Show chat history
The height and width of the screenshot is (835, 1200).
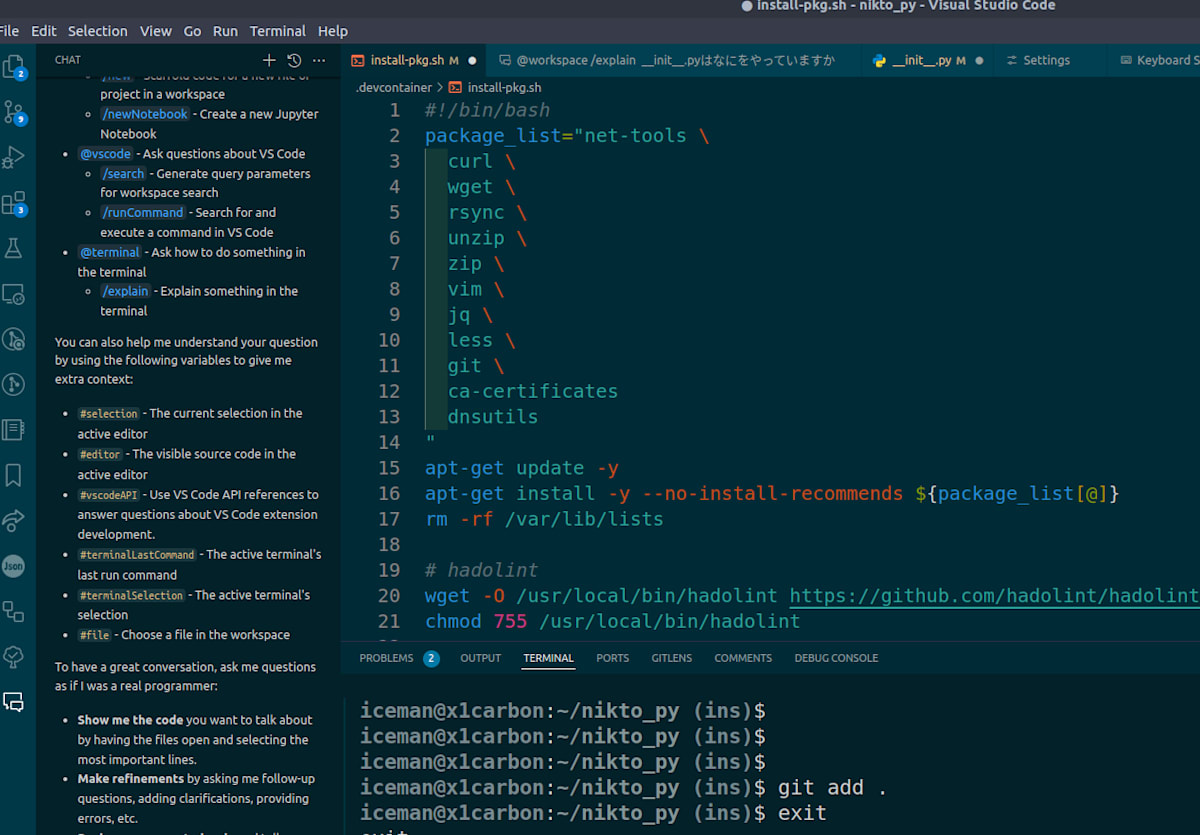point(294,60)
